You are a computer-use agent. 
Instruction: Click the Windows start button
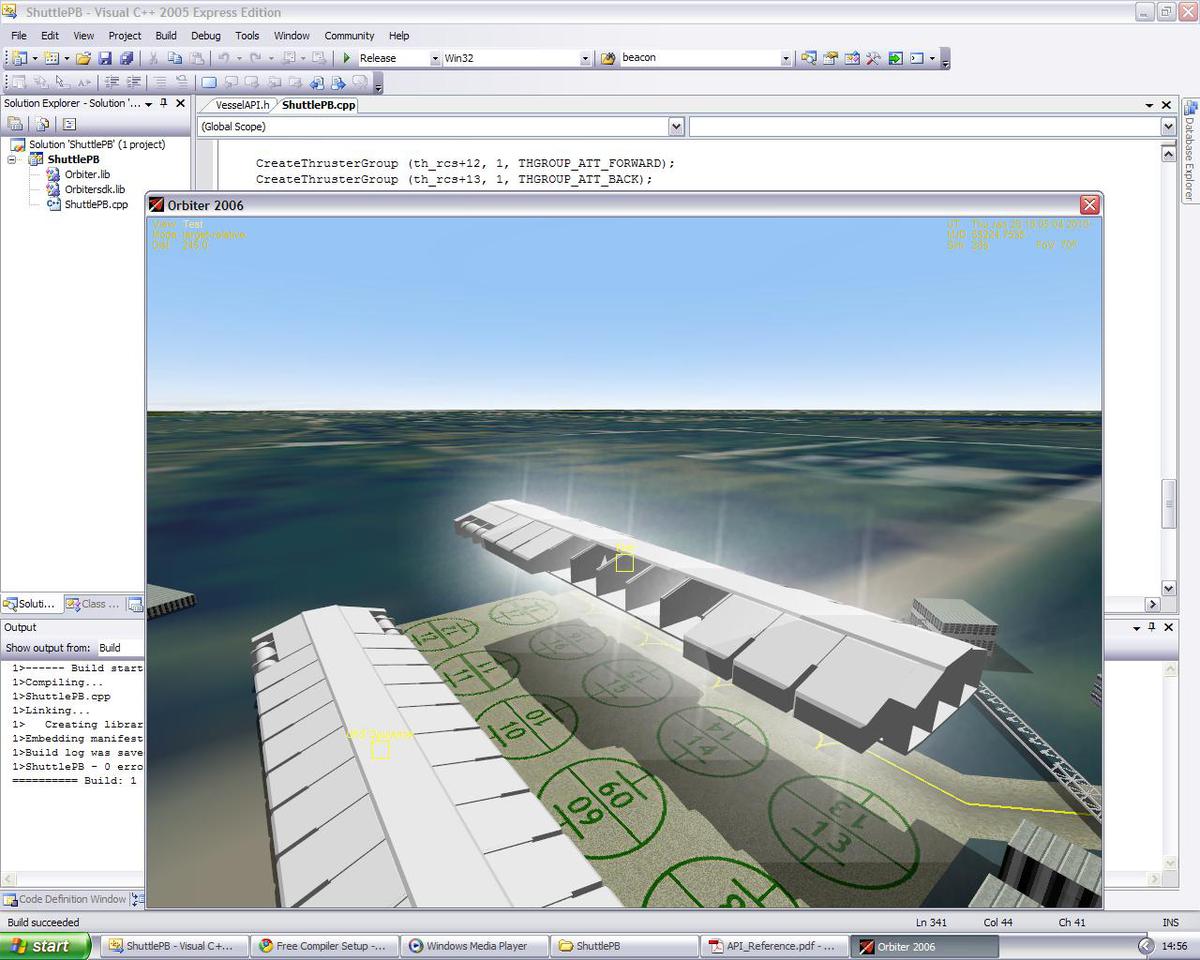[44, 946]
